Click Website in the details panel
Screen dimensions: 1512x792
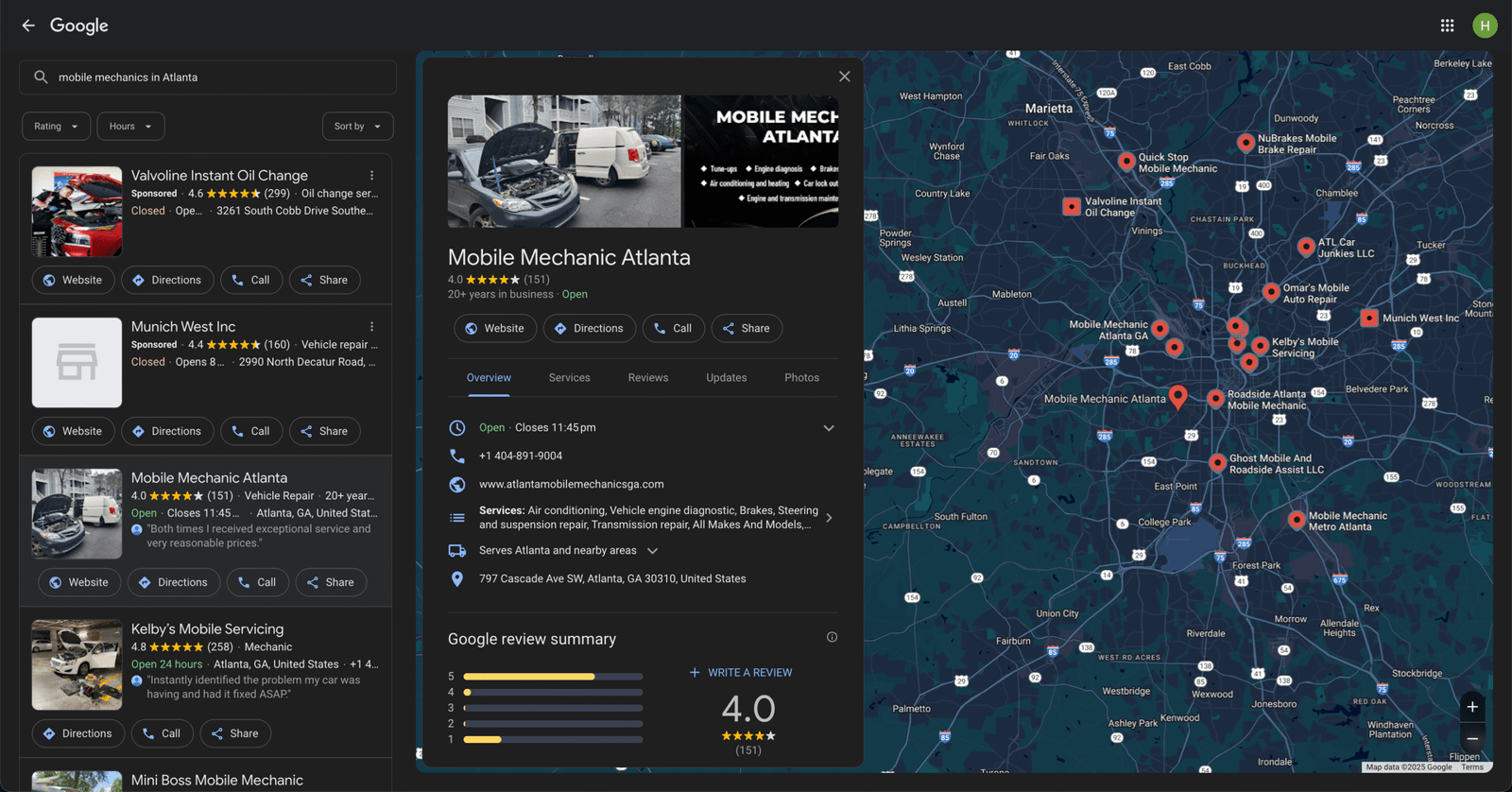pos(495,328)
